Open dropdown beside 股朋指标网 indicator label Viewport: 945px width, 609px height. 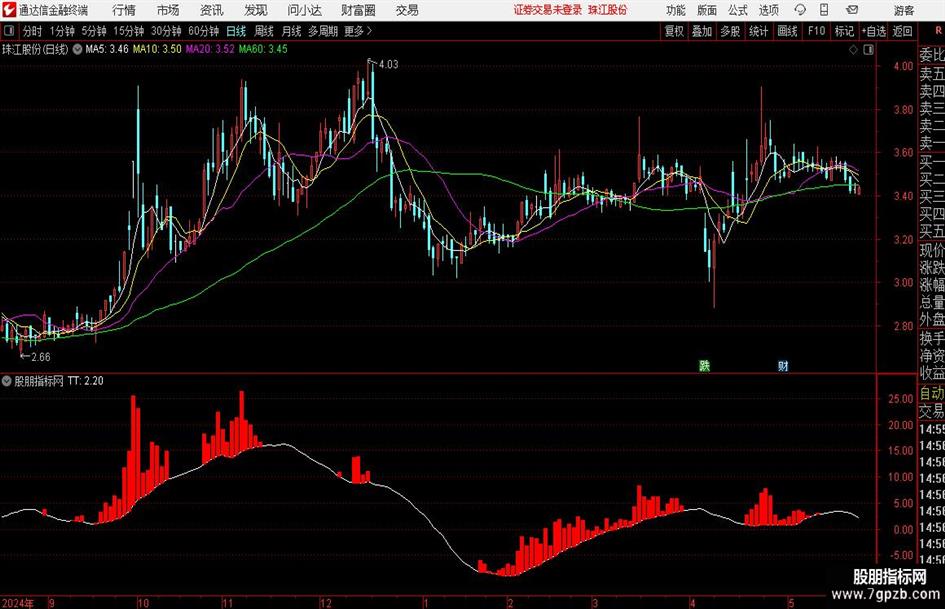[7, 381]
